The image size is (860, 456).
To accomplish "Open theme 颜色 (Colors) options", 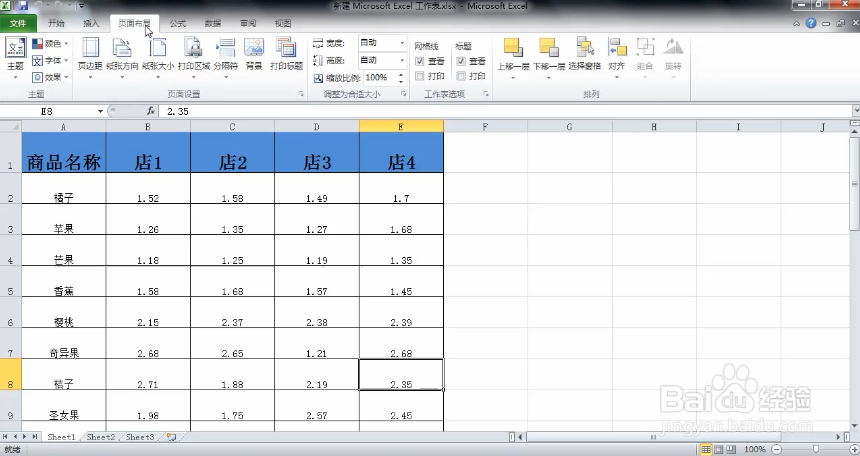I will pos(50,43).
